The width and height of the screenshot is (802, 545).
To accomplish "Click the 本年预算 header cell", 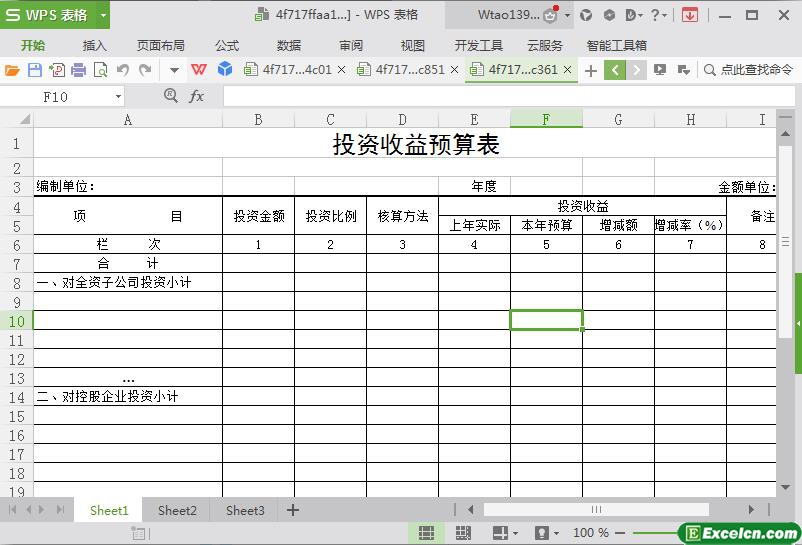I will (x=546, y=225).
